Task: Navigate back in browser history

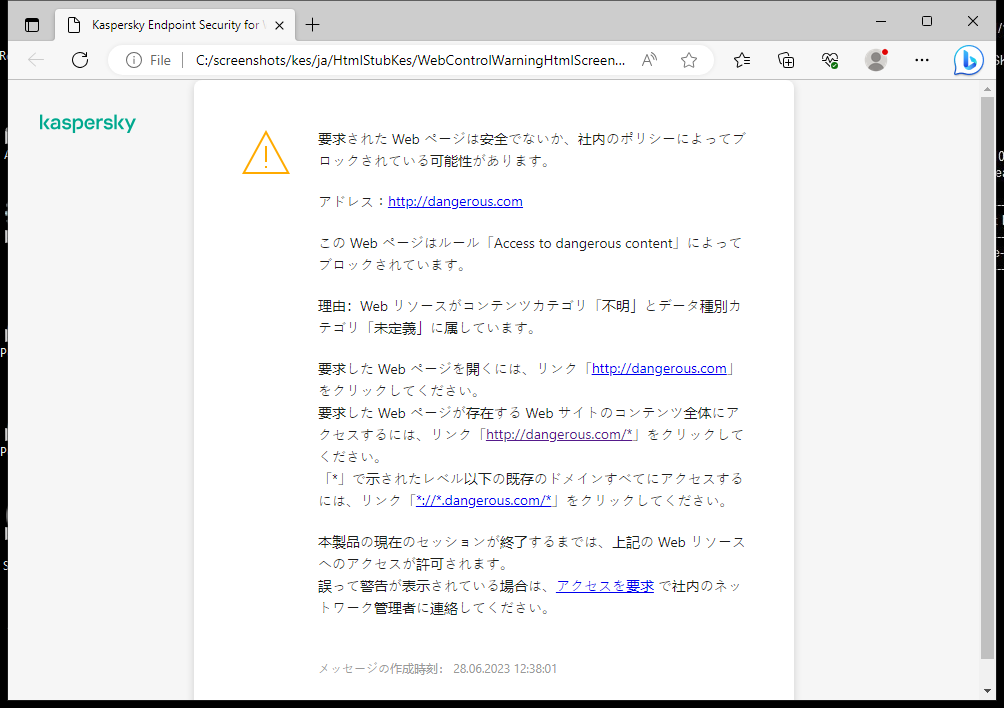Action: pyautogui.click(x=36, y=60)
